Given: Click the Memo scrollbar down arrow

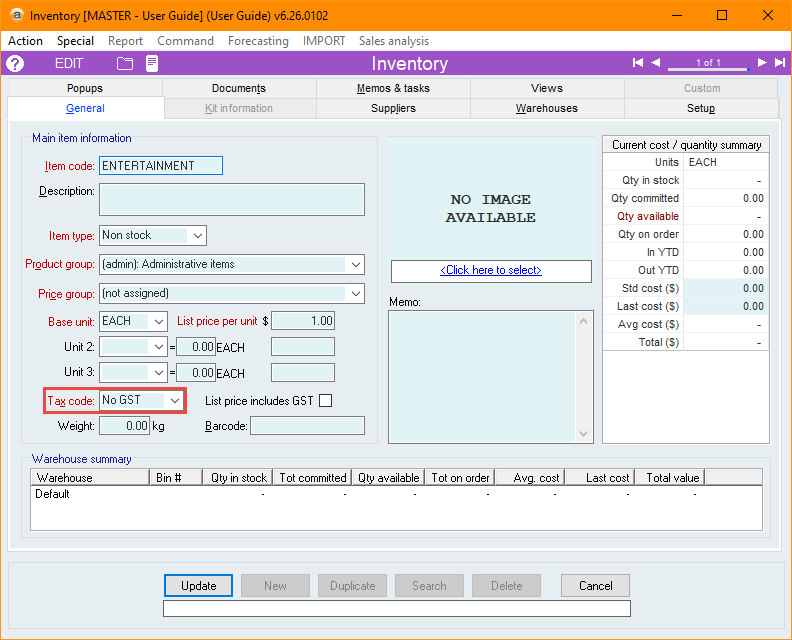Looking at the screenshot, I should coord(583,434).
